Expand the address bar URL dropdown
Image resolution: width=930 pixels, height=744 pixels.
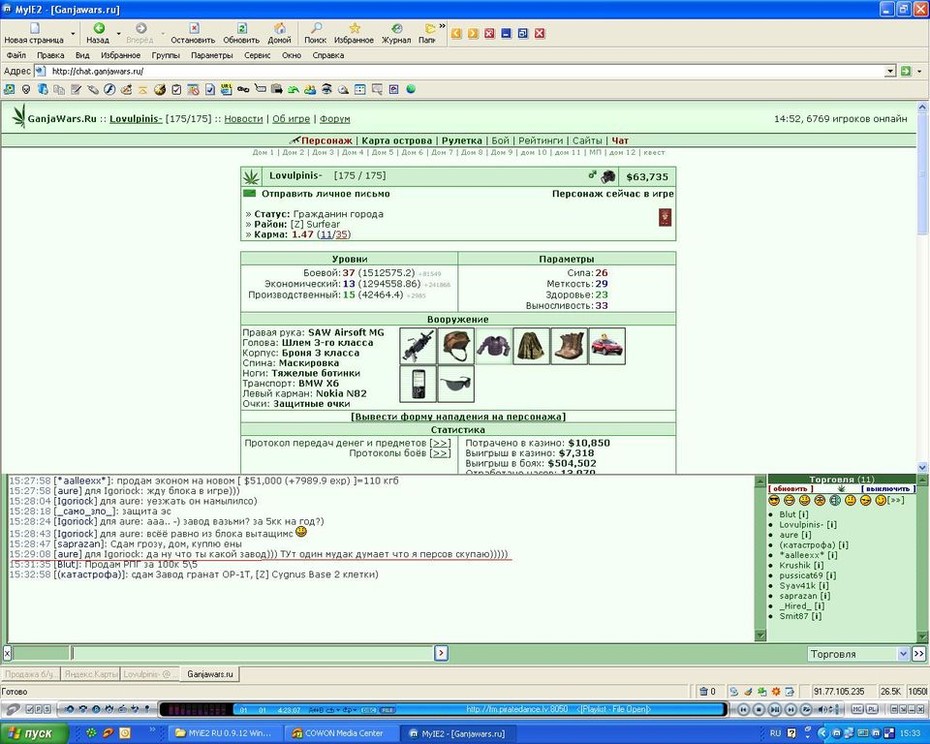[890, 71]
